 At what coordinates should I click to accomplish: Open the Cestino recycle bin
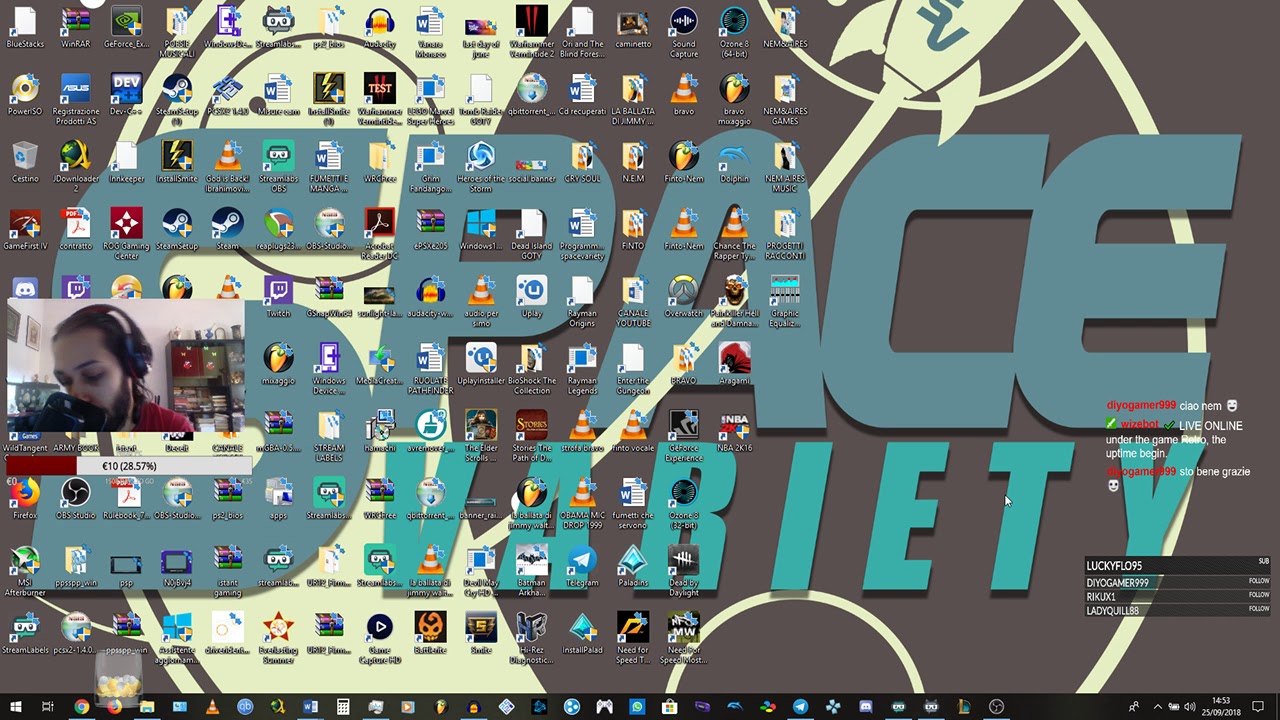pos(25,162)
